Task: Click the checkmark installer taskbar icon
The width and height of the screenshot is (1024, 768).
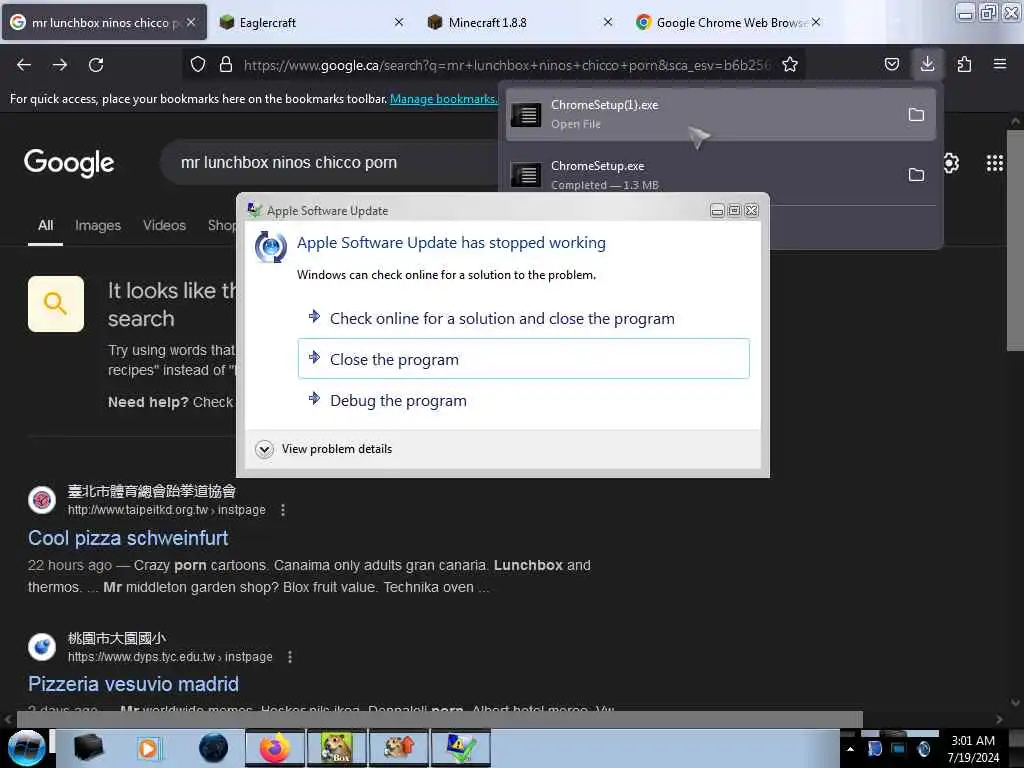Action: point(460,748)
